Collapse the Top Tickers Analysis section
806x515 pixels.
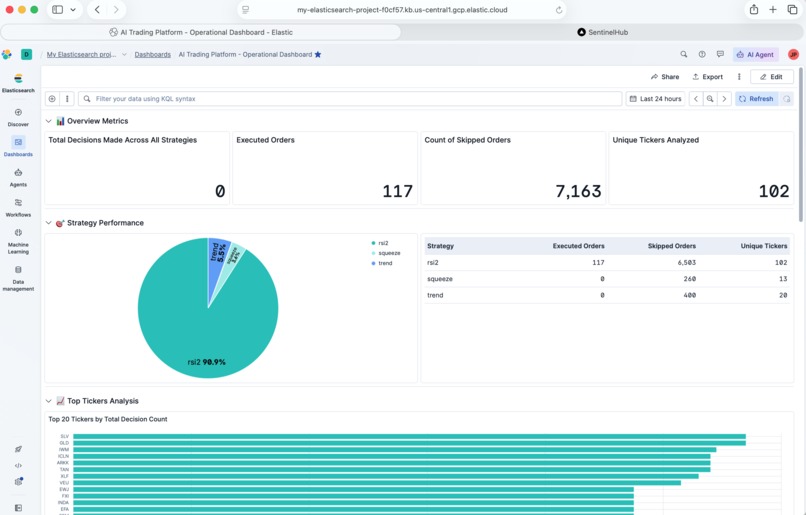click(48, 401)
